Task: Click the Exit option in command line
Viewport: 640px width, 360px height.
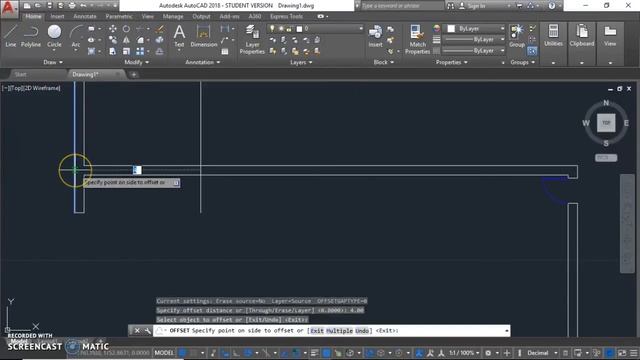Action: click(x=317, y=331)
